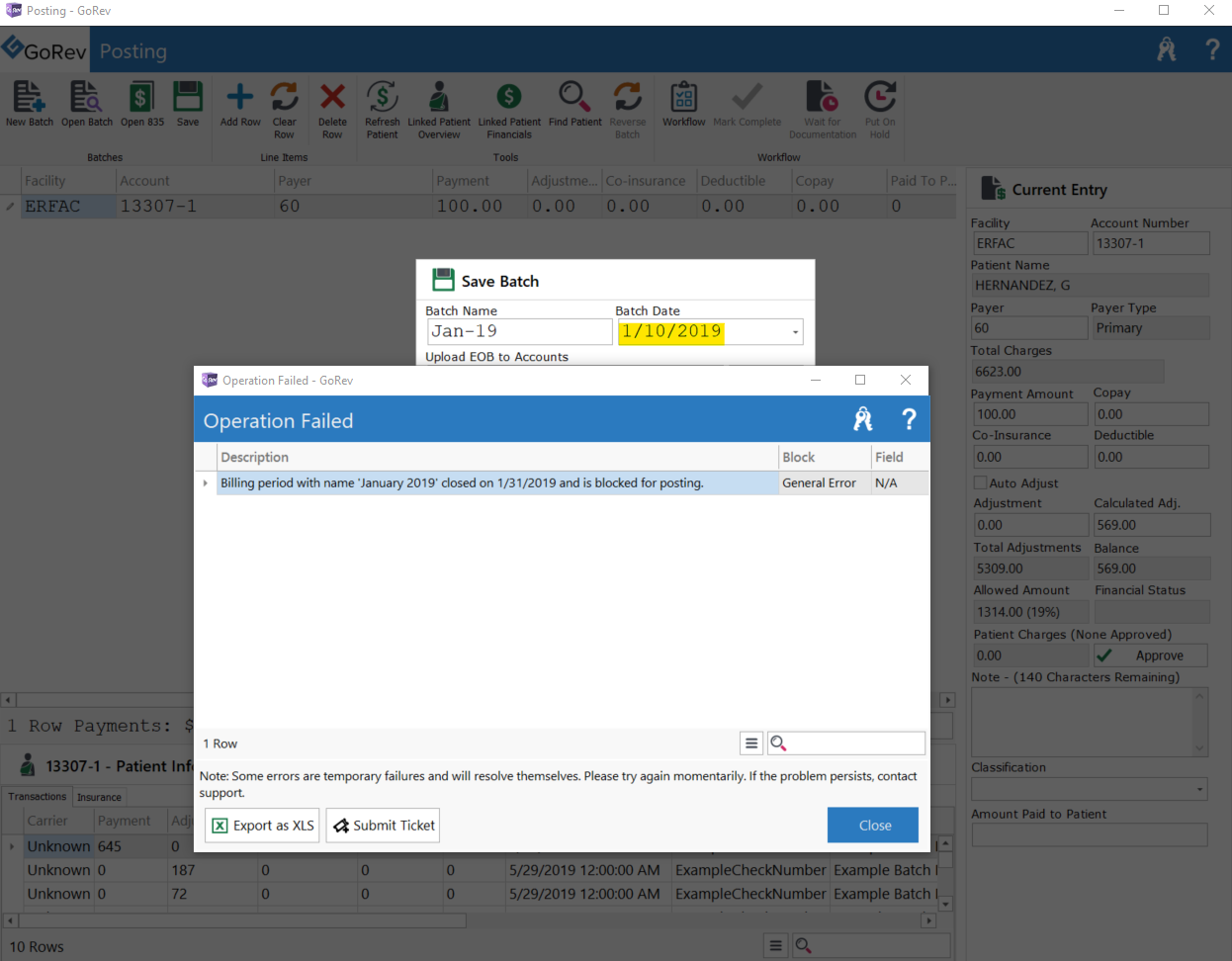Screen dimensions: 1232x961
Task: Click the 100.00 payment cell in grid
Action: (481, 207)
